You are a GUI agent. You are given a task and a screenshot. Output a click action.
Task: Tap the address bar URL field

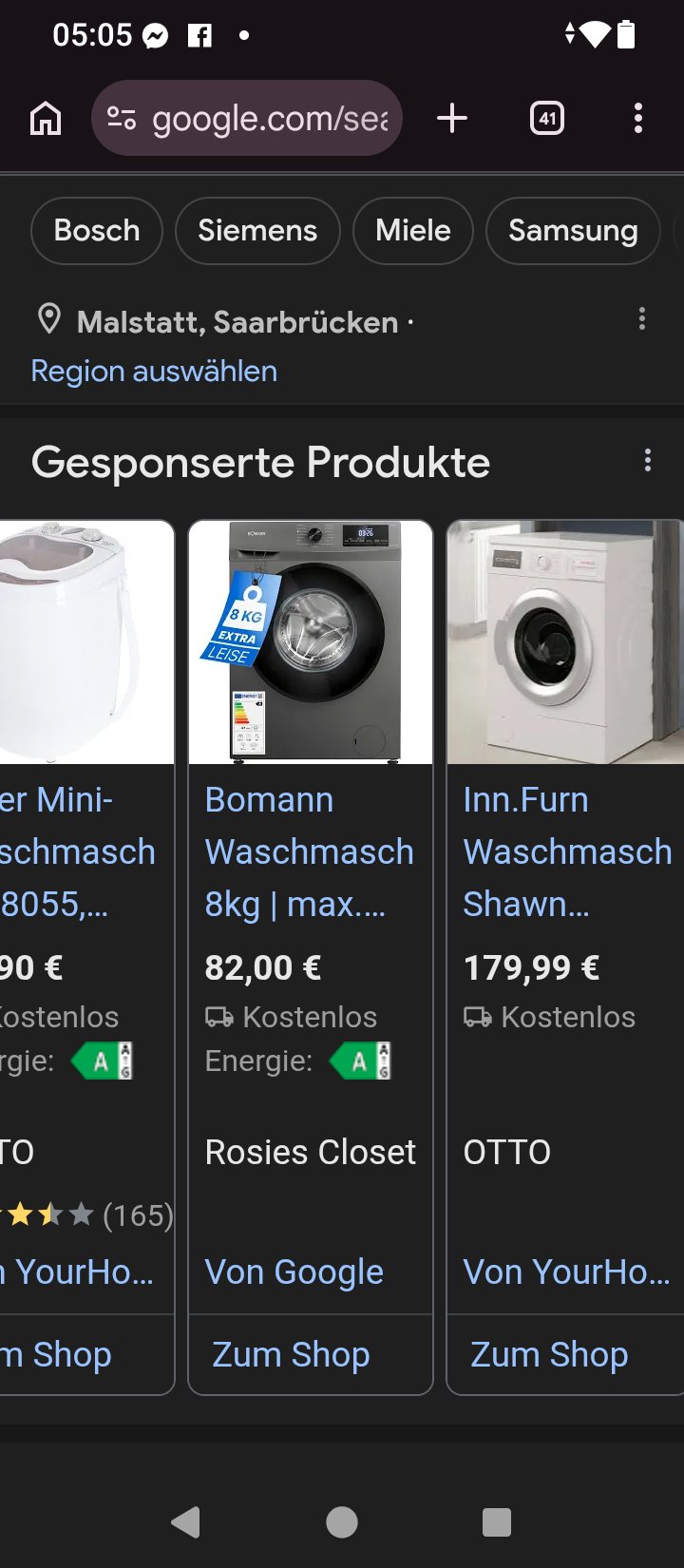(271, 119)
